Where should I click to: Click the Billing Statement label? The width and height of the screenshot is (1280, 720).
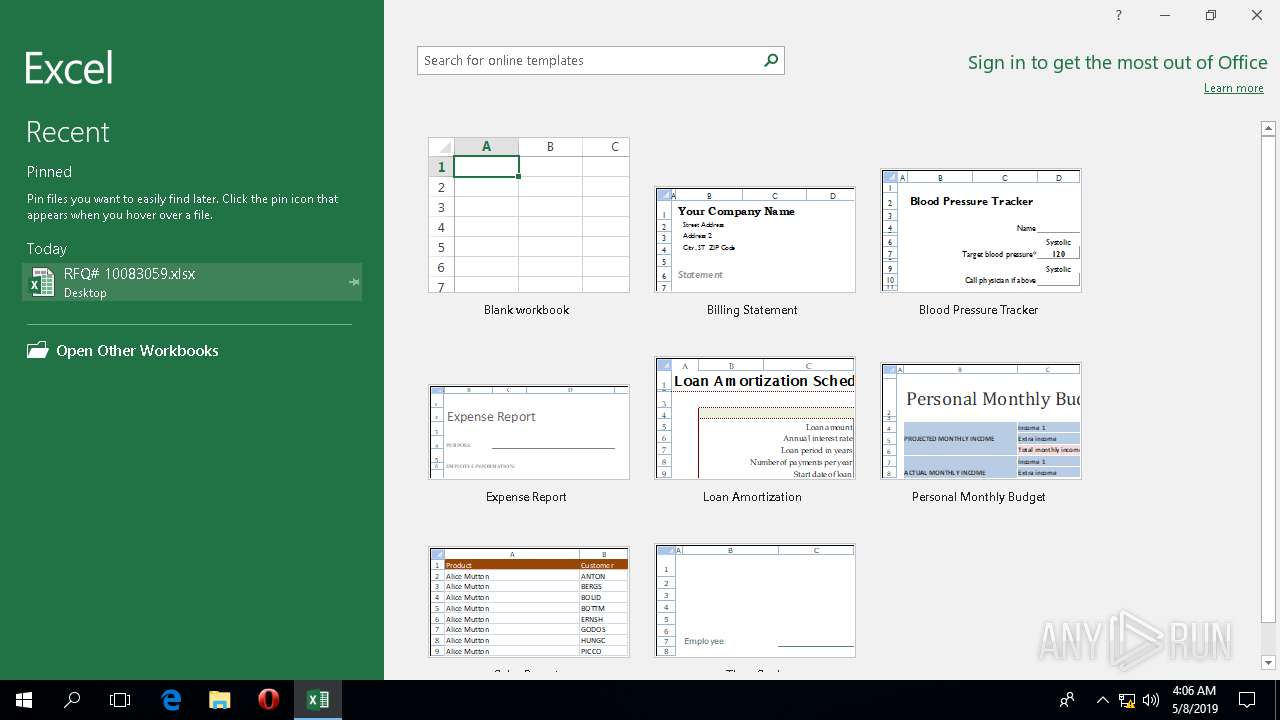pyautogui.click(x=752, y=310)
